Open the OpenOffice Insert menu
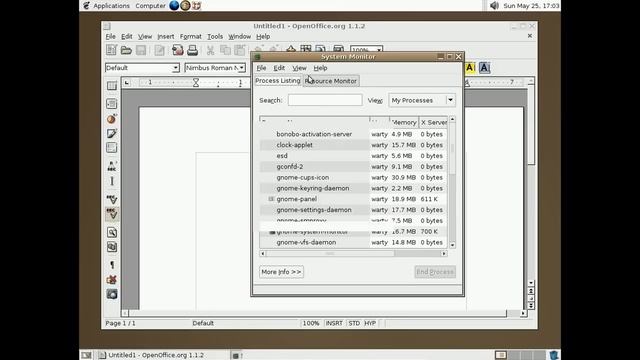640x360 pixels. click(x=166, y=36)
